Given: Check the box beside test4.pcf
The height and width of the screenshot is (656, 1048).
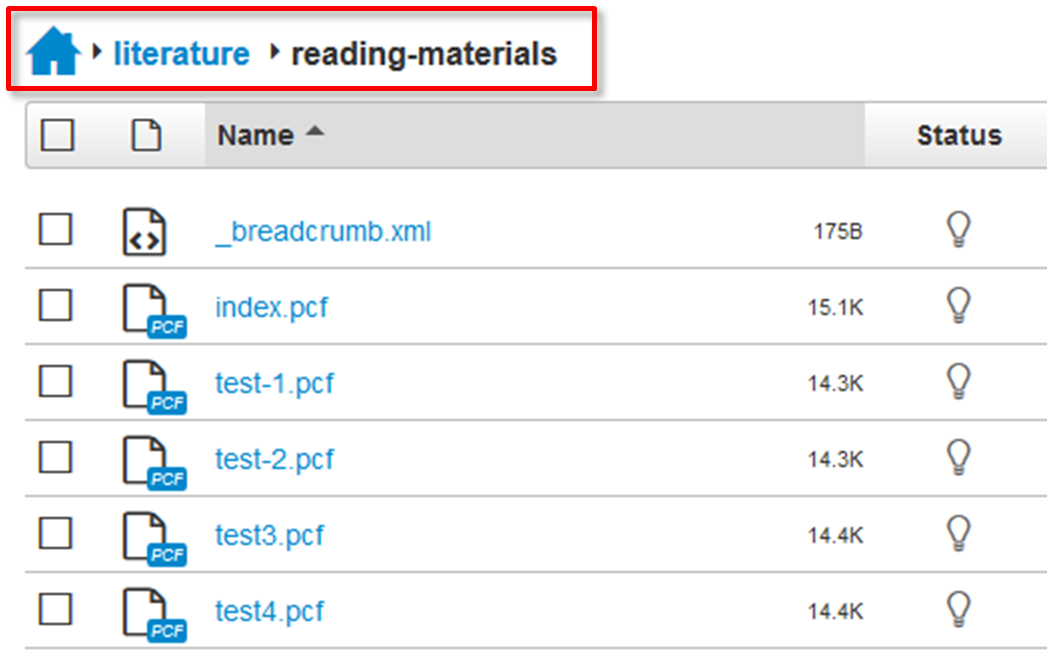Looking at the screenshot, I should [56, 608].
